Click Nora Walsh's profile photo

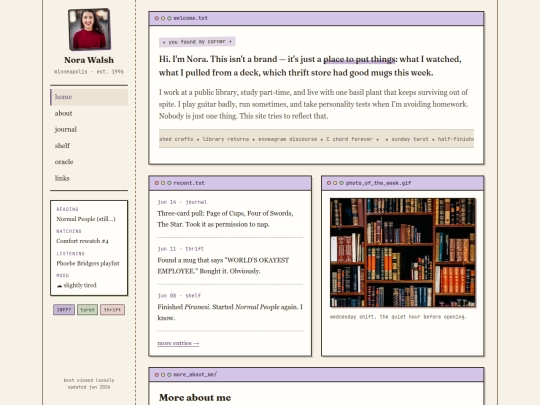click(89, 30)
